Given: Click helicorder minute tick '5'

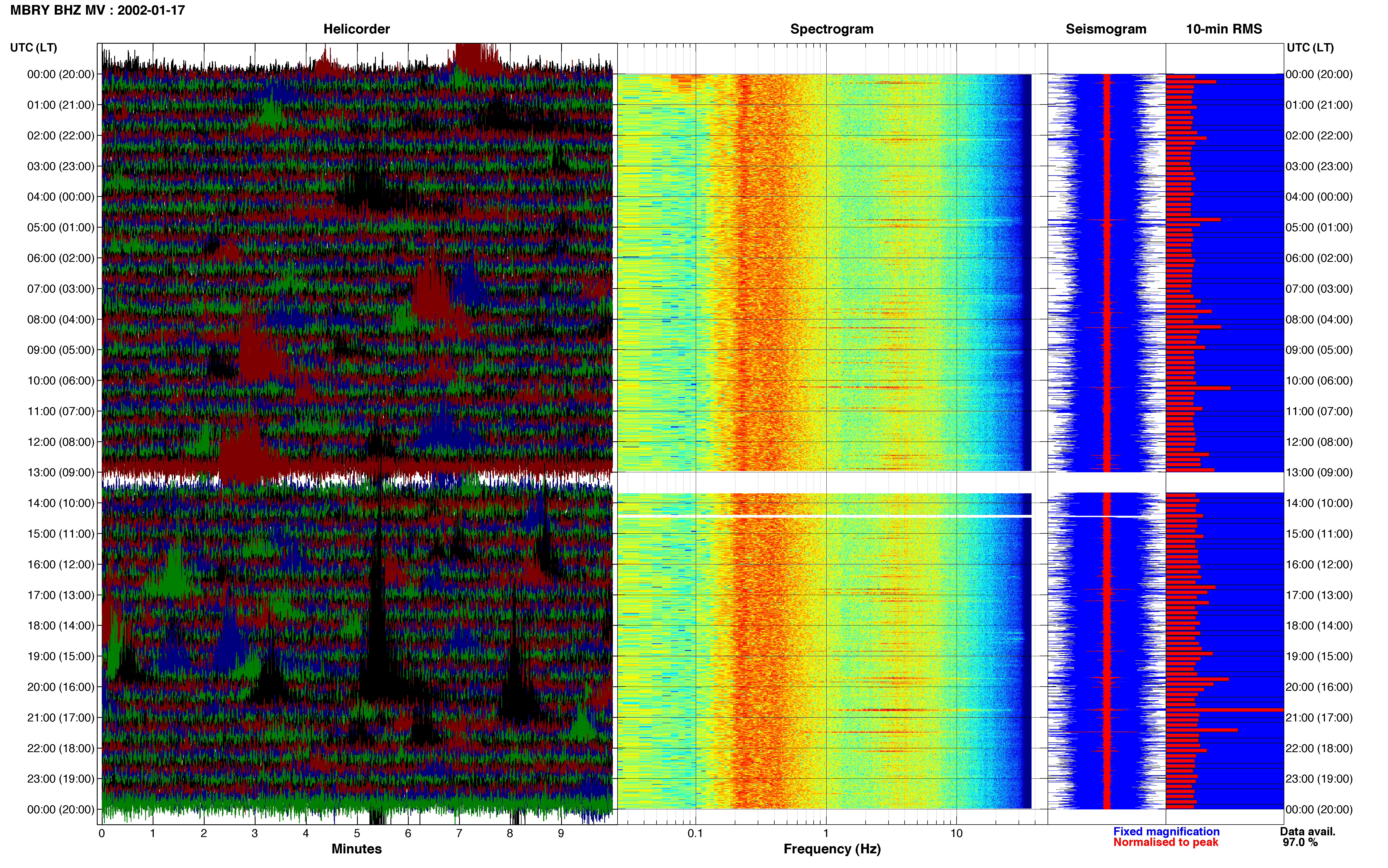Looking at the screenshot, I should click(x=357, y=833).
